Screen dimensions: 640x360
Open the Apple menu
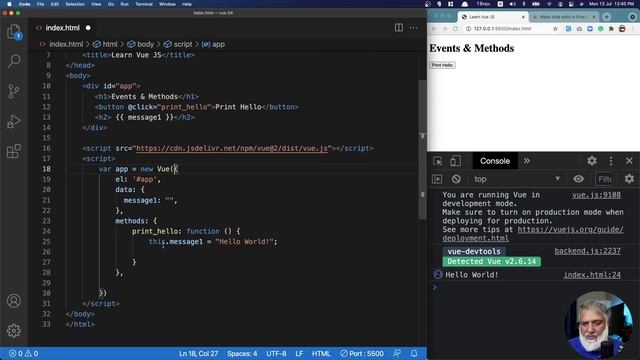click(x=9, y=4)
